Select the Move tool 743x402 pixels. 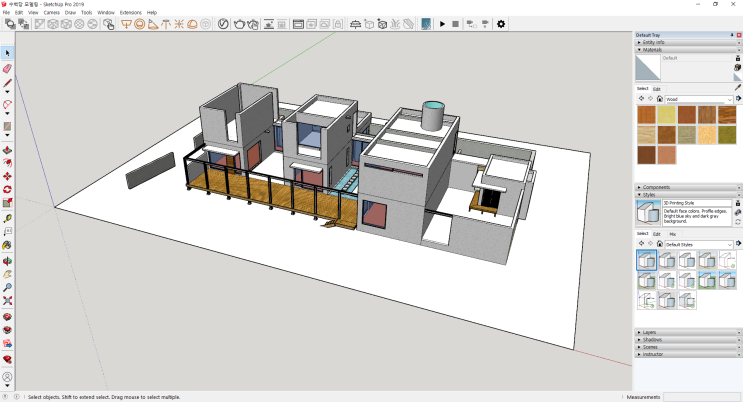coord(7,176)
